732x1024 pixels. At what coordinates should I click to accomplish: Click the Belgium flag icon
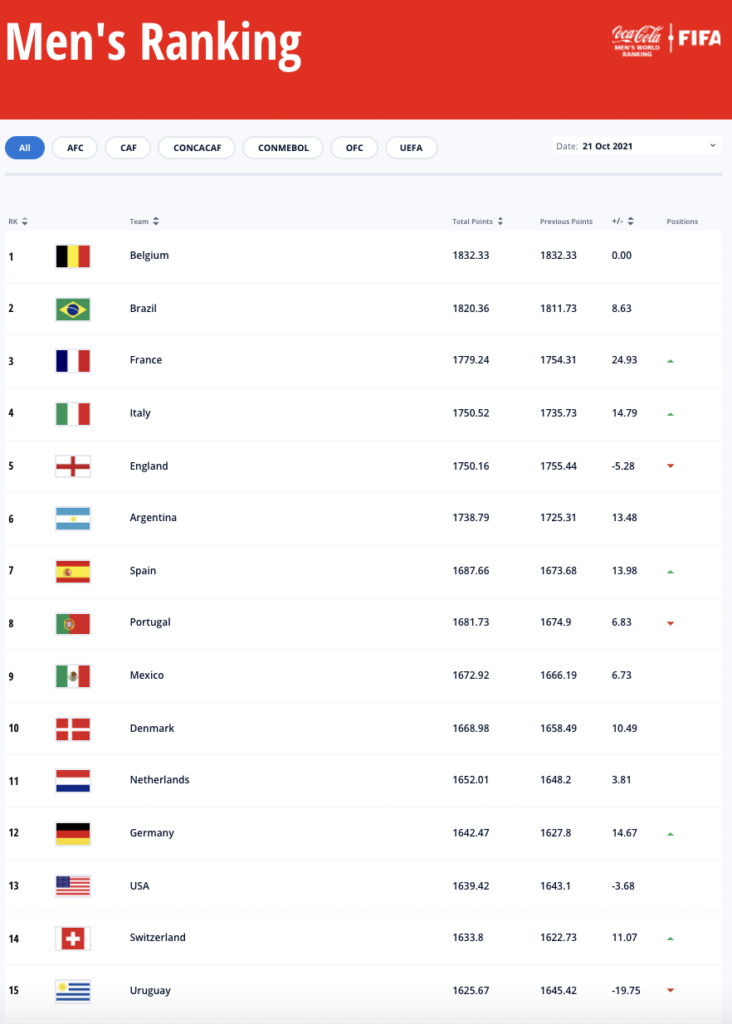click(72, 256)
